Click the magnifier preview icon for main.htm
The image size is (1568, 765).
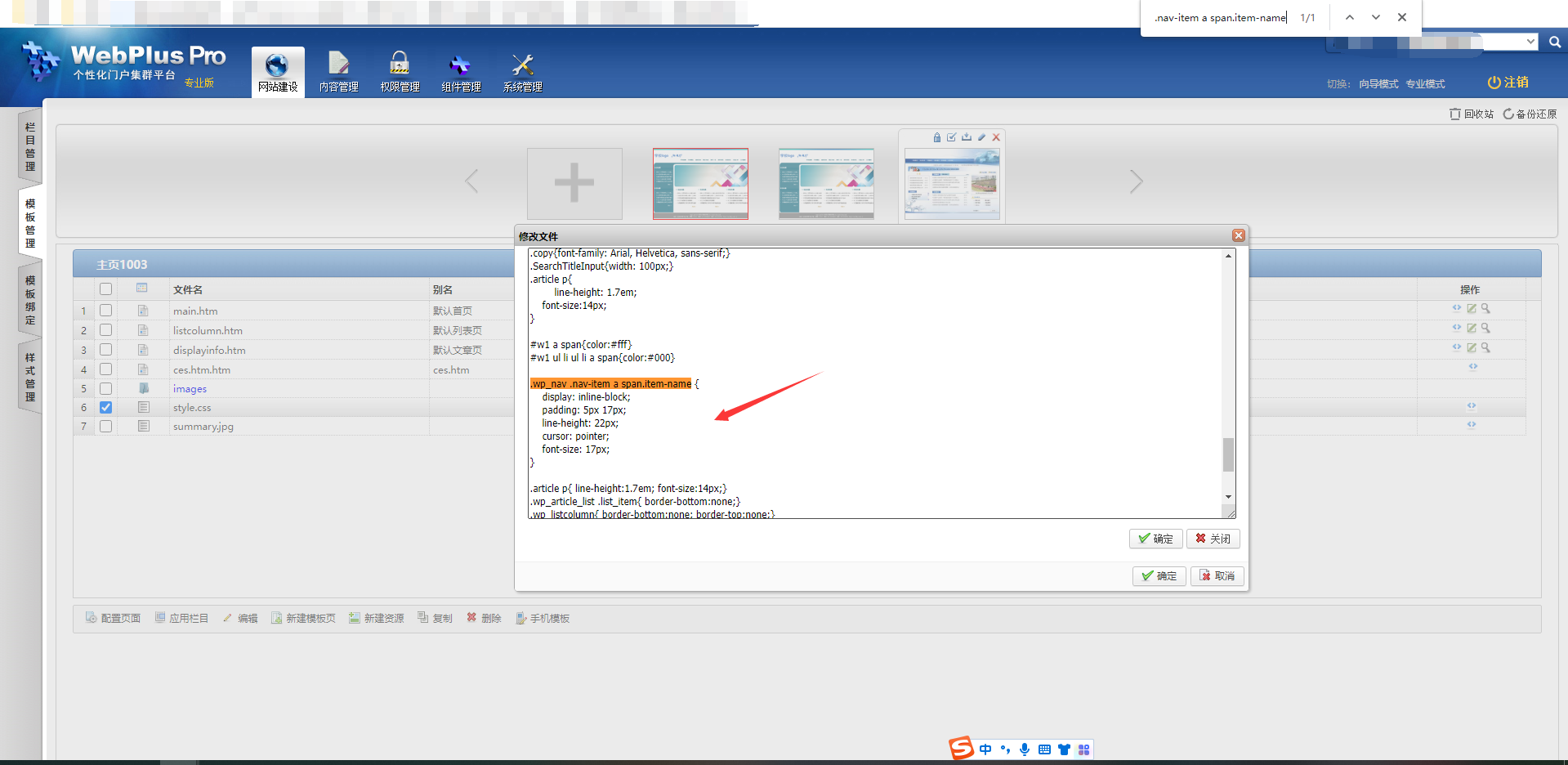[1485, 309]
